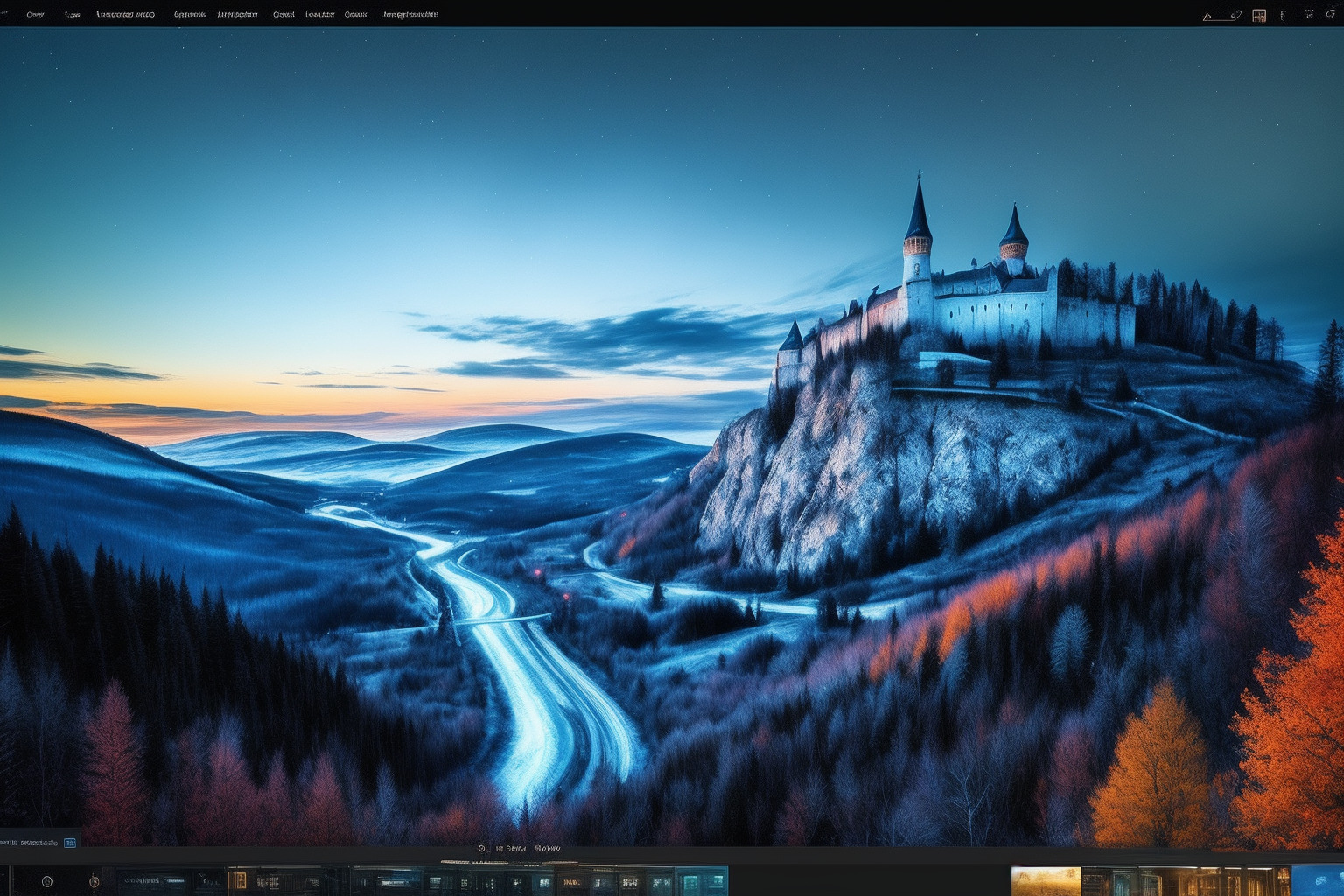Click the loop-shaped icon beside the triangle icon
Viewport: 1344px width, 896px height.
click(1235, 15)
